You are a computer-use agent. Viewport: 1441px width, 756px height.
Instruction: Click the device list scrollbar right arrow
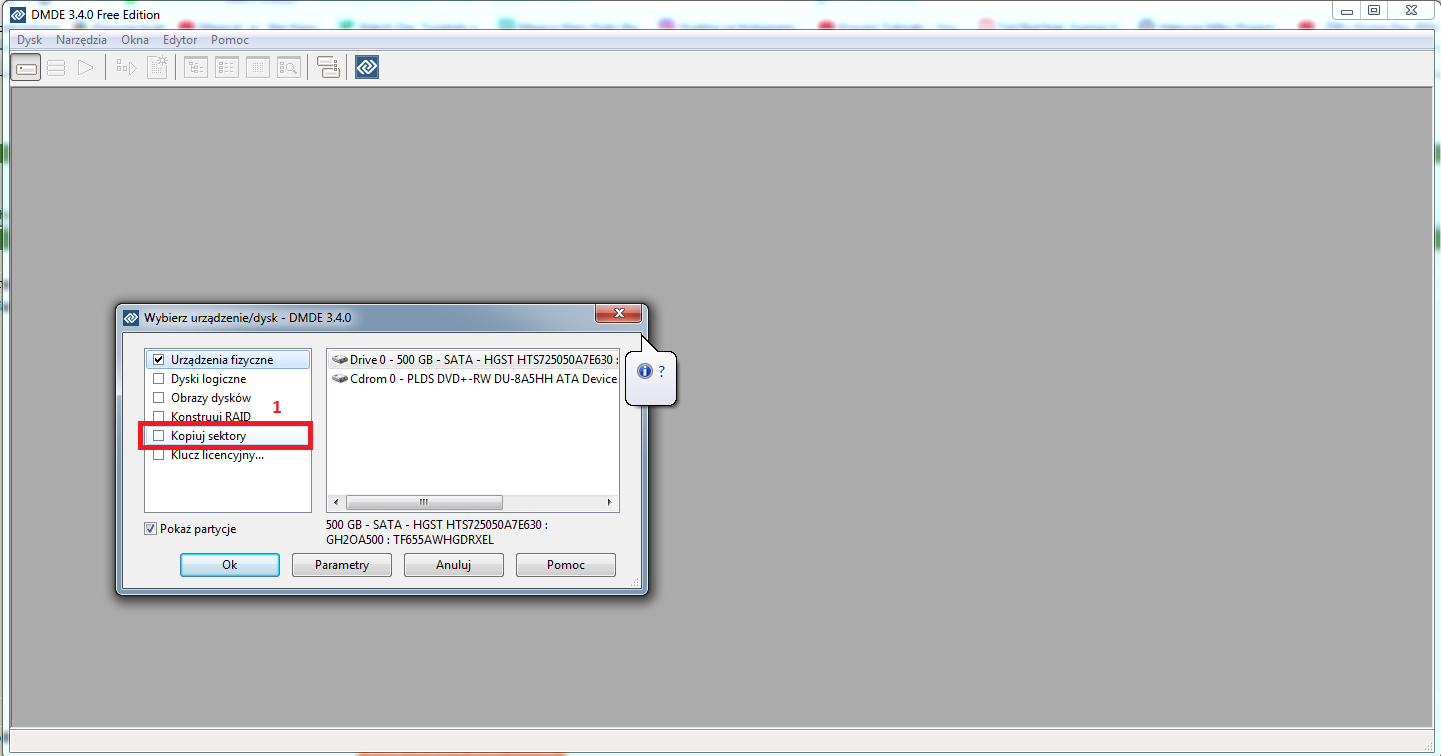(609, 502)
